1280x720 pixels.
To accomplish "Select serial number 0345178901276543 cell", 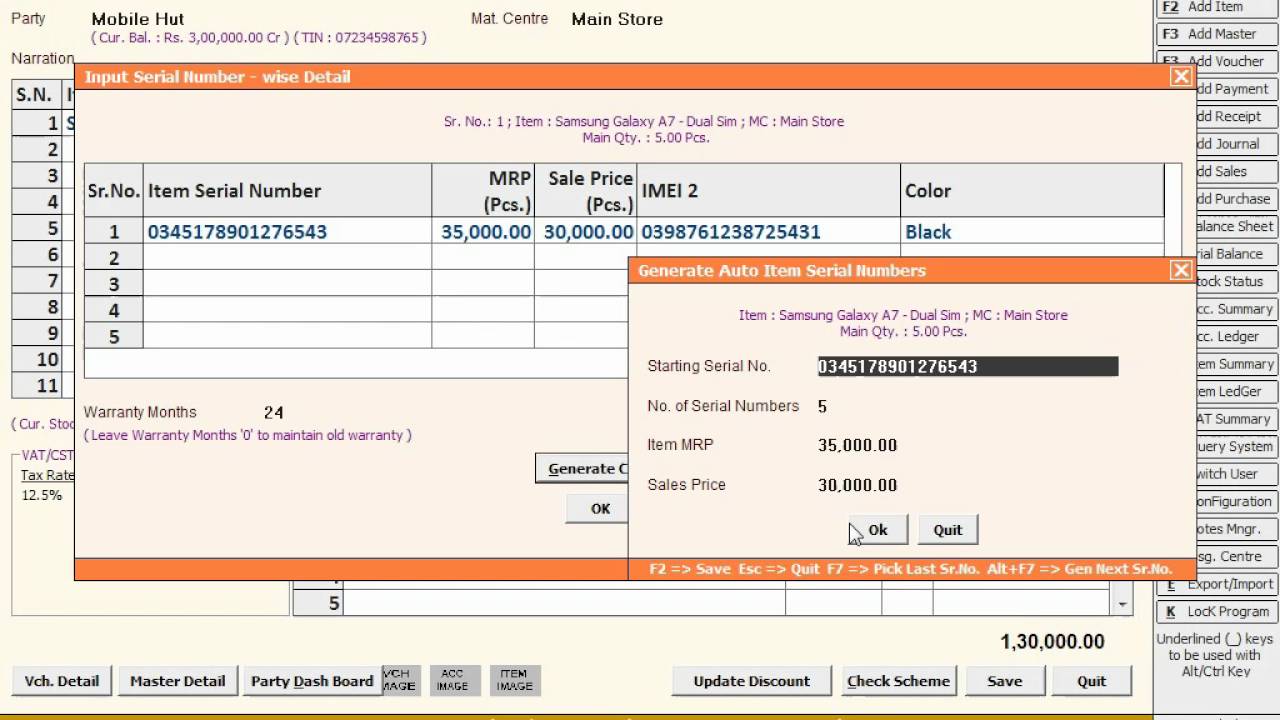I will (x=287, y=231).
